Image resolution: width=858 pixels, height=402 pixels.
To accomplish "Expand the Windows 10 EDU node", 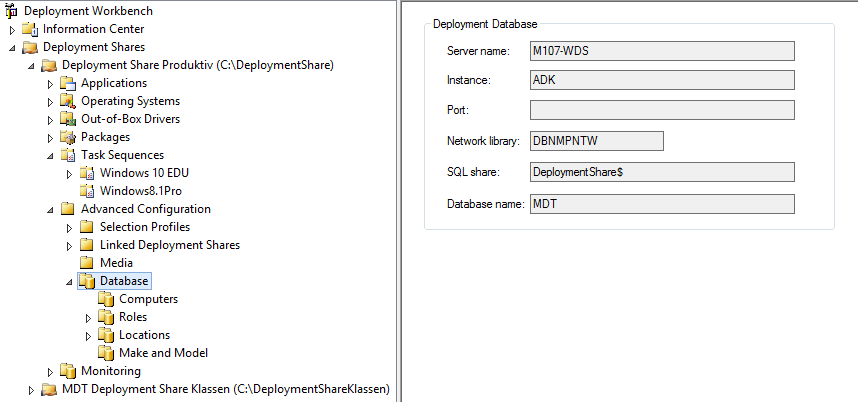I will coord(69,174).
